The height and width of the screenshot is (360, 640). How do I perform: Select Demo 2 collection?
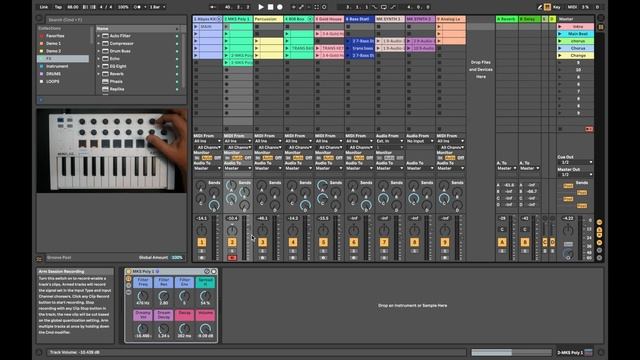53,51
